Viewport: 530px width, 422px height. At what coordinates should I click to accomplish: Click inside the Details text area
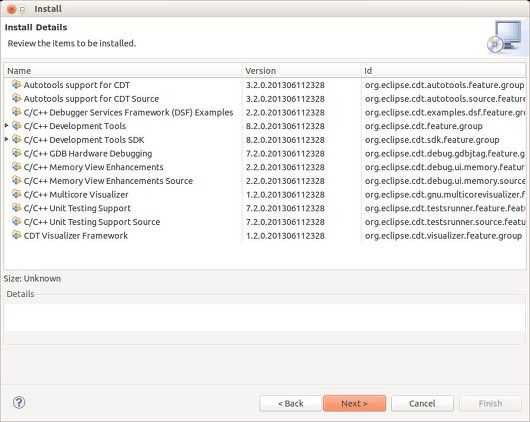(265, 318)
